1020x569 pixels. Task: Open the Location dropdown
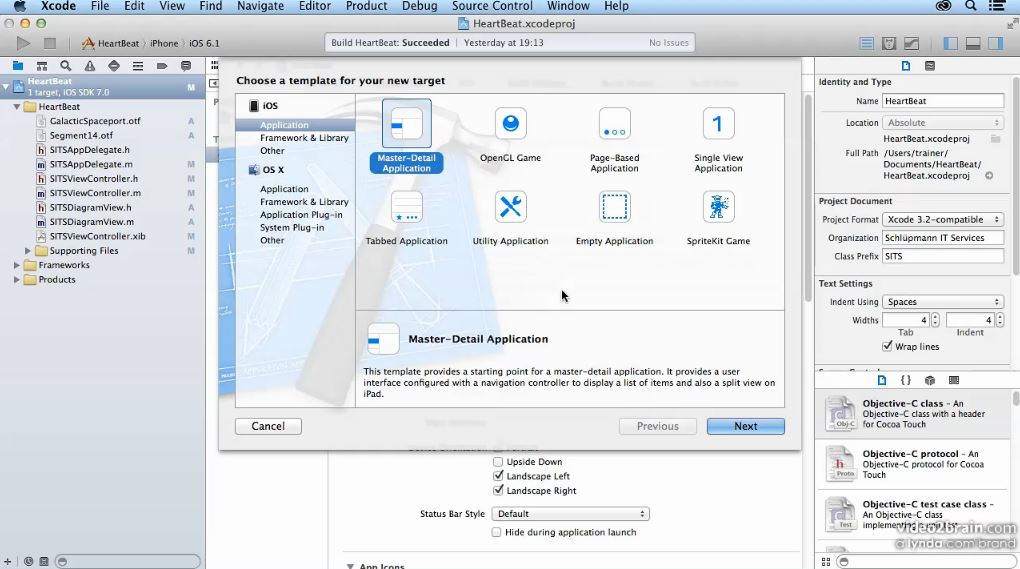(x=943, y=122)
